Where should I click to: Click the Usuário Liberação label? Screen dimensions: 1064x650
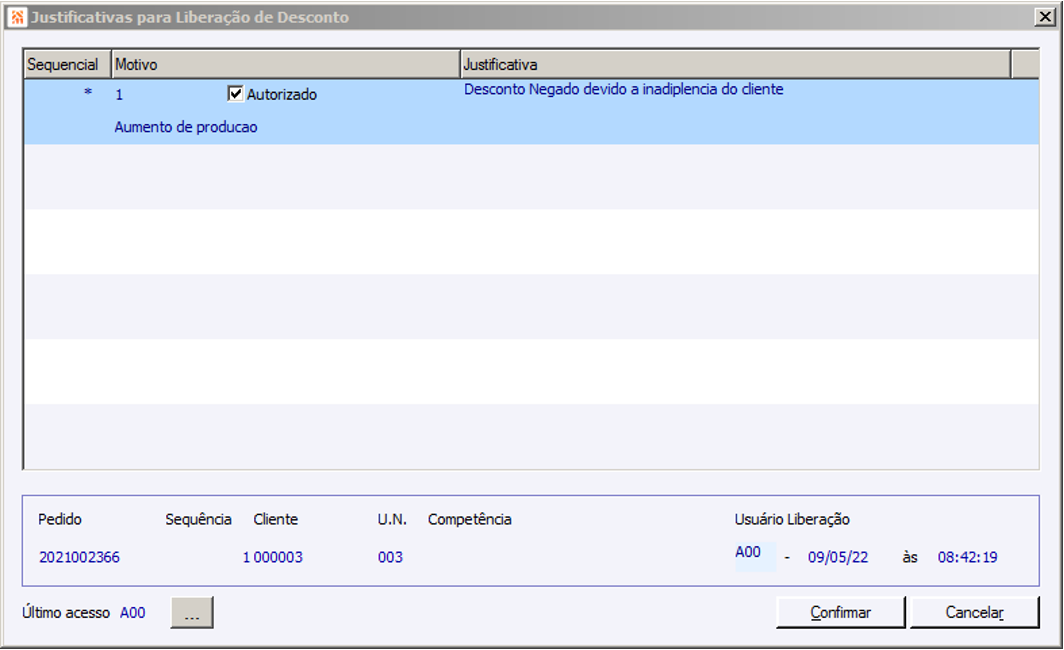click(x=792, y=520)
